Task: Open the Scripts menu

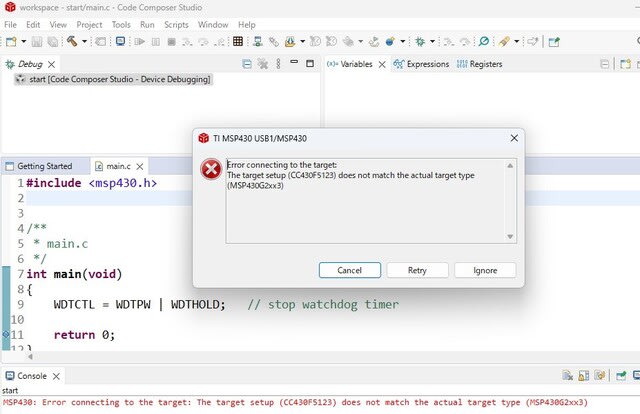Action: click(x=176, y=24)
